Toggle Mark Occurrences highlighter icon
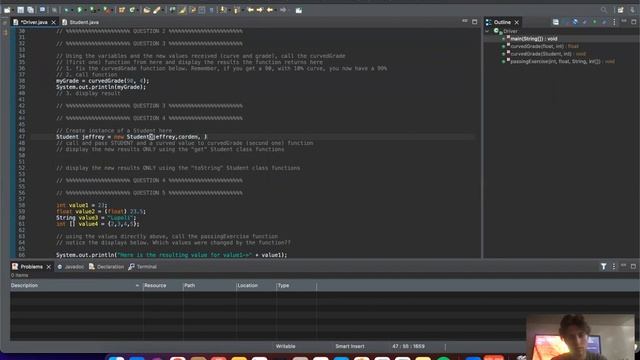 (182, 10)
